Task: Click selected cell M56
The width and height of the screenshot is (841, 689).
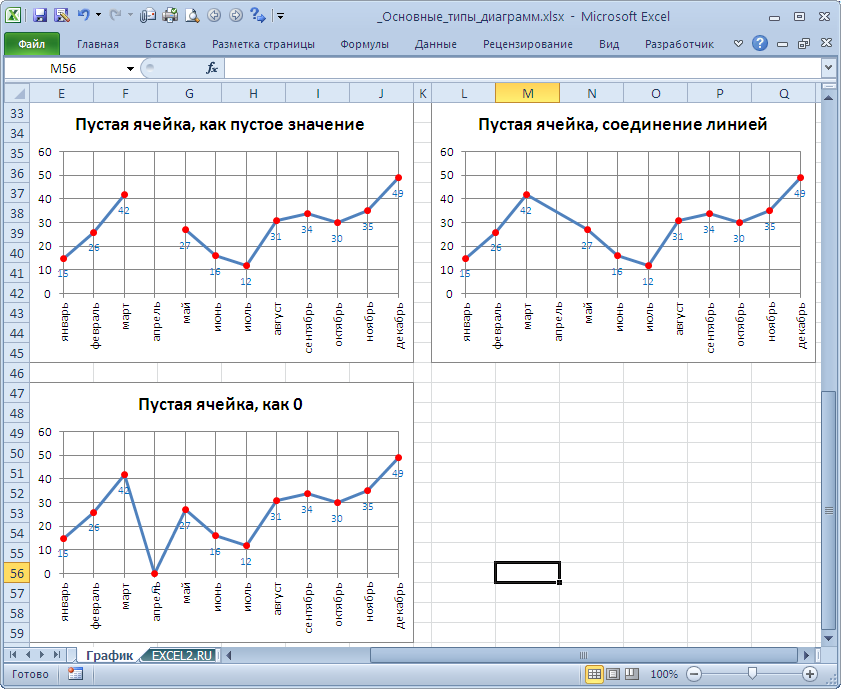Action: coord(527,572)
